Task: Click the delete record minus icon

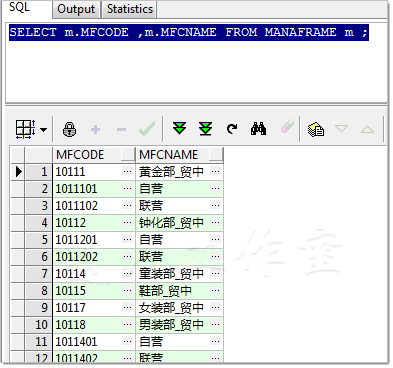Action: click(x=121, y=129)
